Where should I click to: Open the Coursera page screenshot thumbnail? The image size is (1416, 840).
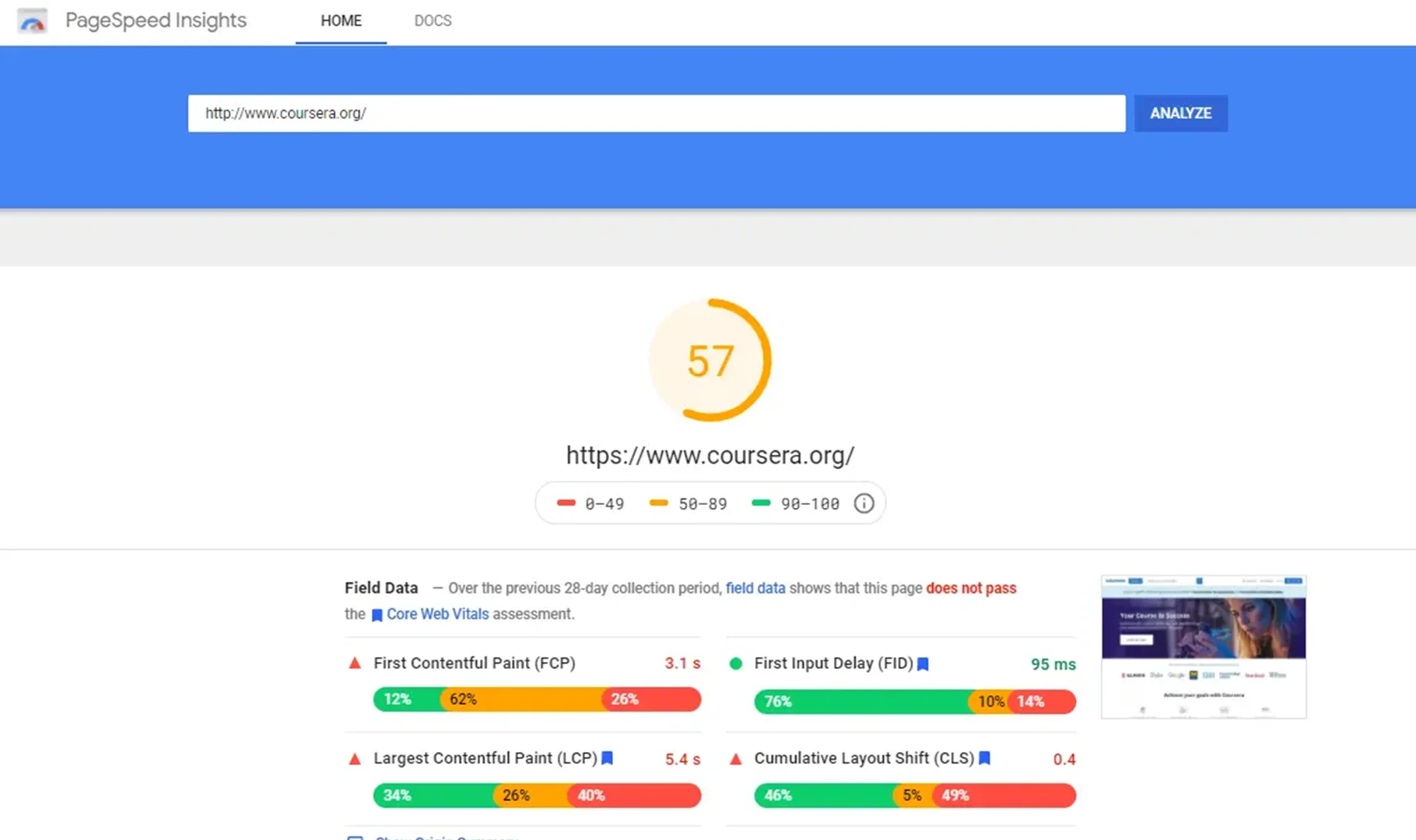1204,646
